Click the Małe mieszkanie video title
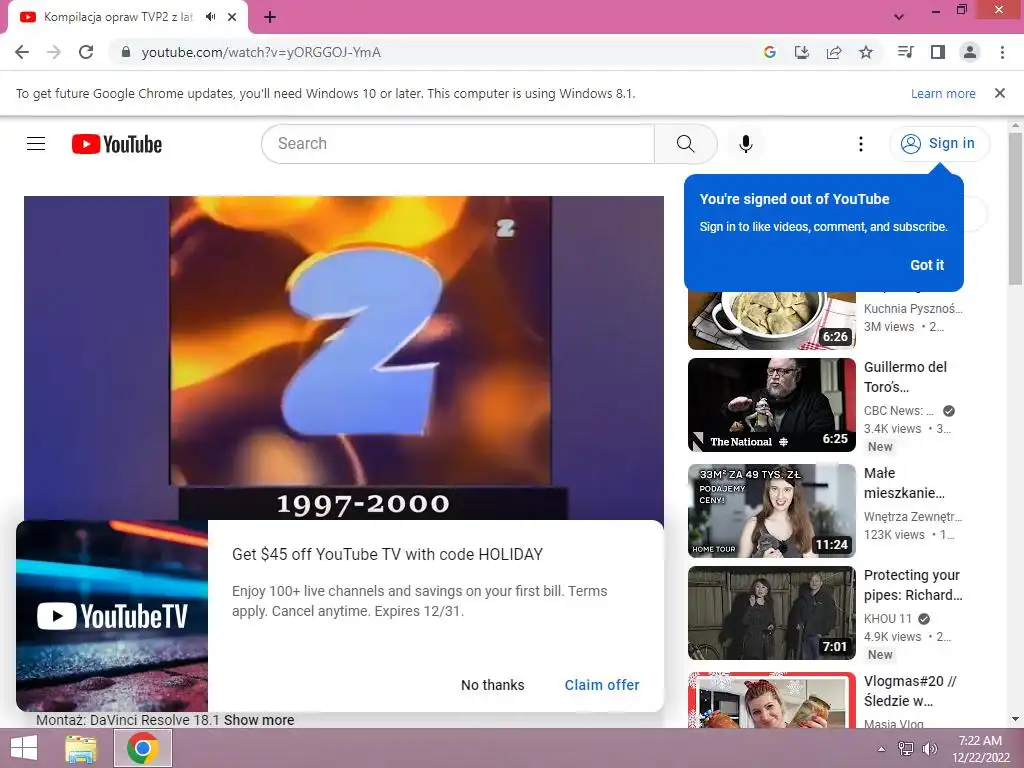 (x=904, y=483)
